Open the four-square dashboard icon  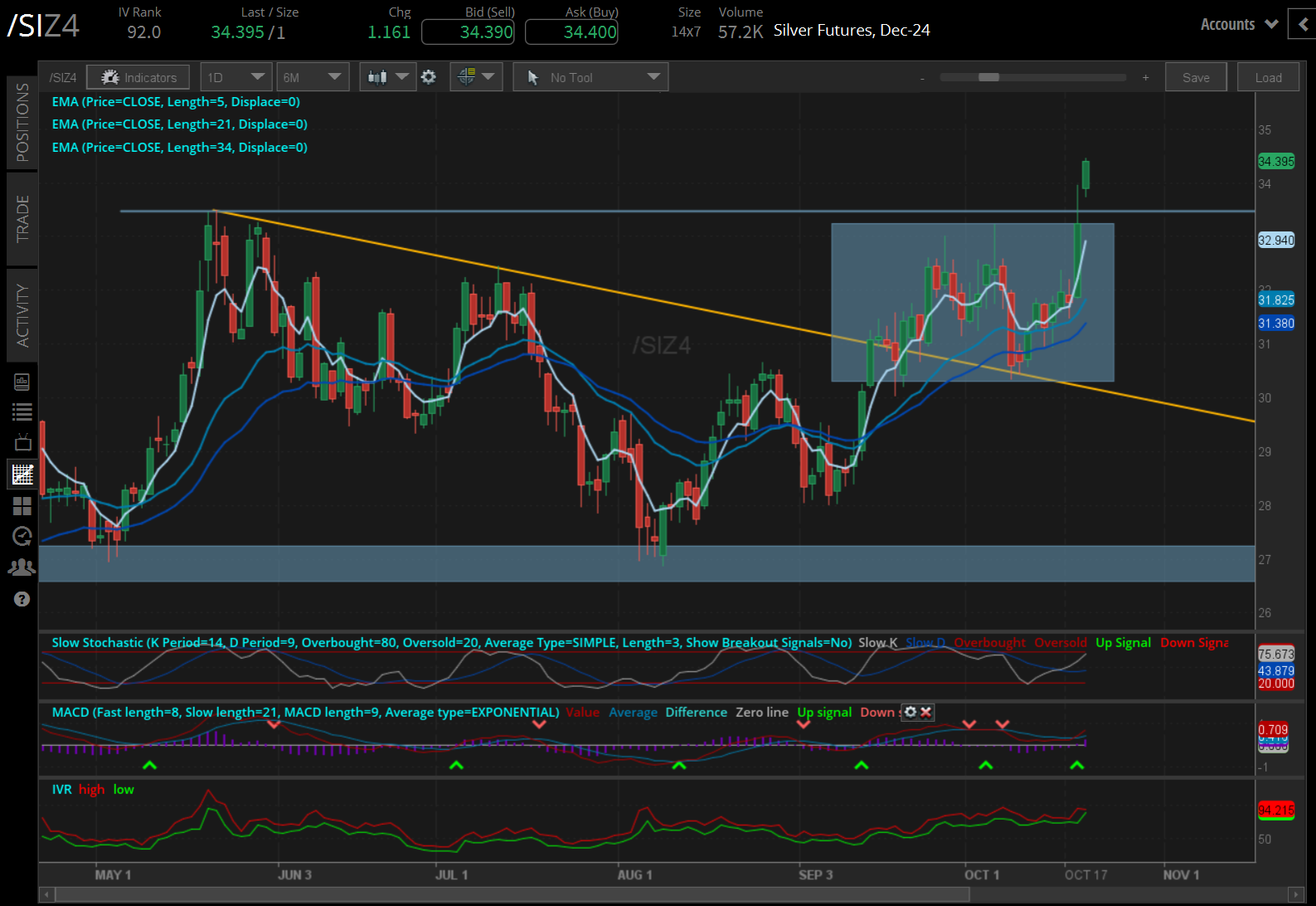22,505
